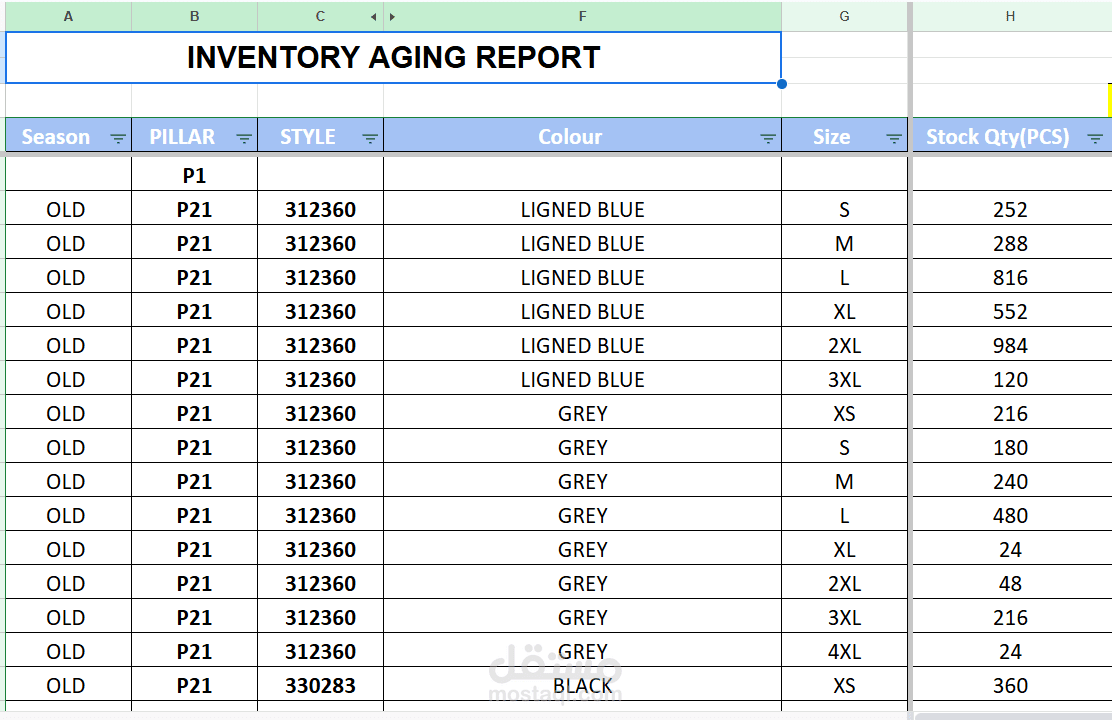Click the stock quantity cell 984

1010,346
